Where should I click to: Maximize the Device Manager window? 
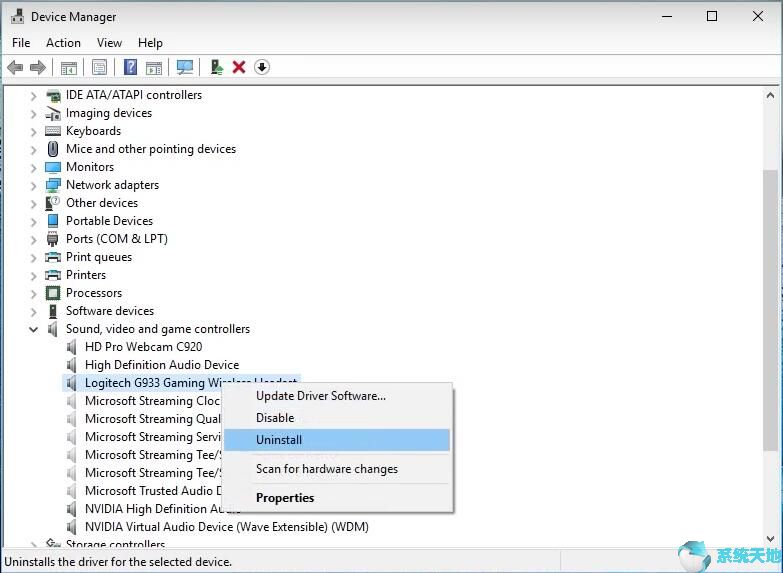pos(712,16)
